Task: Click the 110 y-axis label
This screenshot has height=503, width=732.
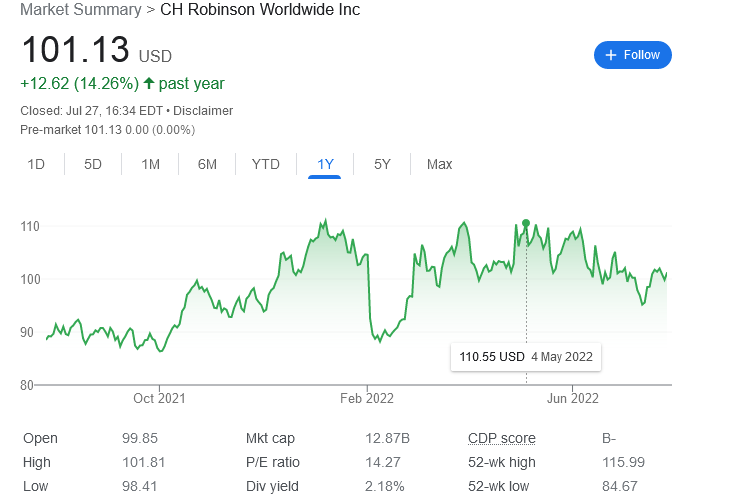Action: [x=30, y=227]
